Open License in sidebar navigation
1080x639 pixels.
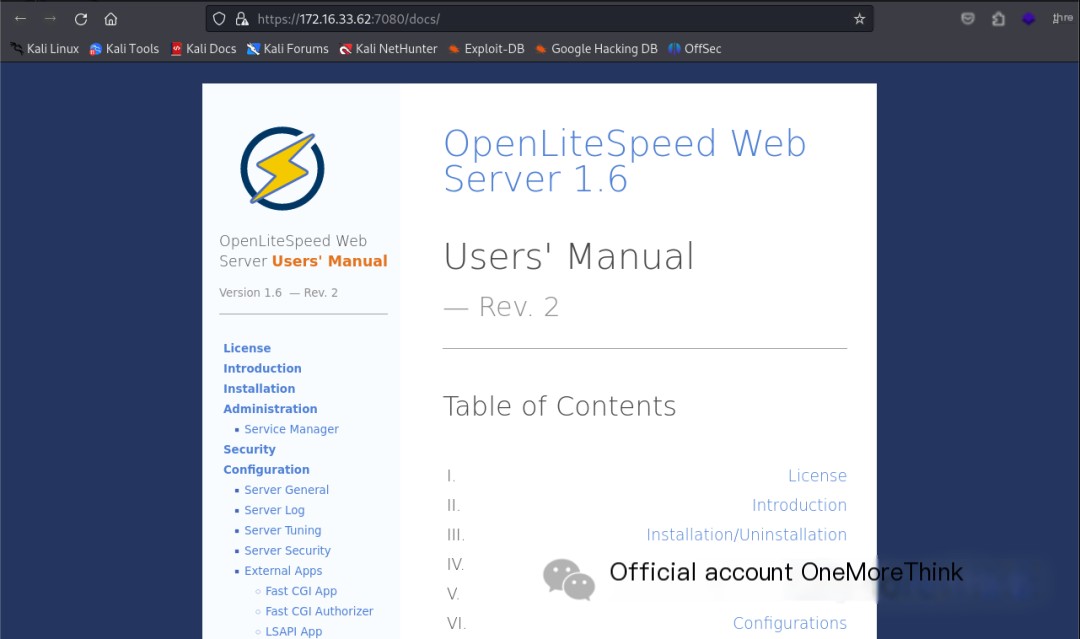[247, 348]
